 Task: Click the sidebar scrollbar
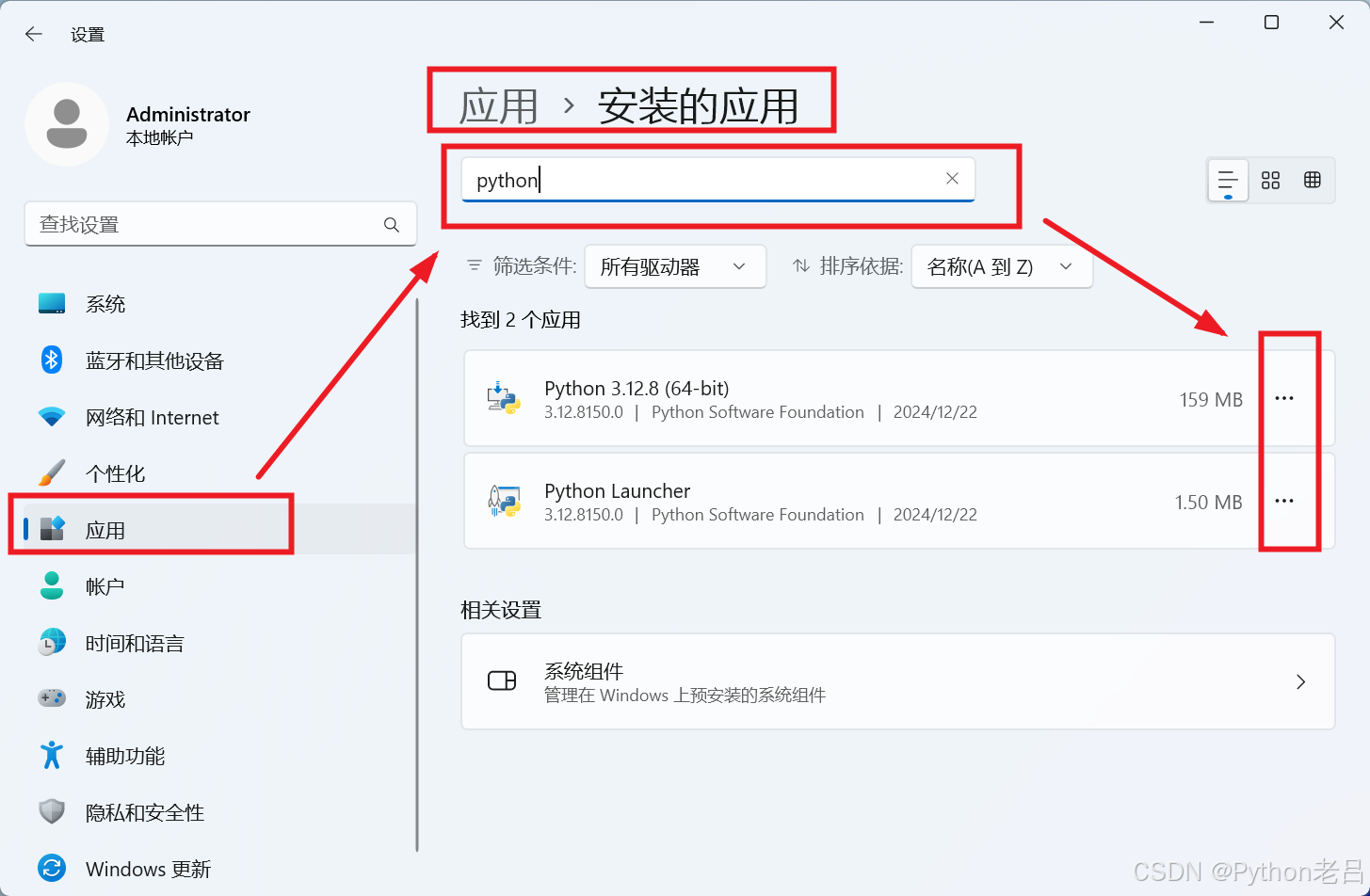417,574
